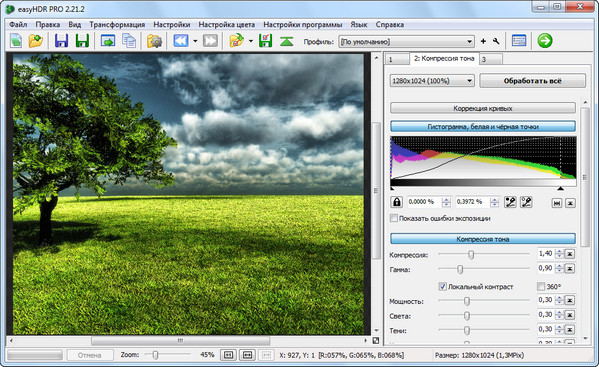The image size is (599, 367).
Task: Enable Показать ошибки экспозиции checkbox
Action: coord(393,218)
